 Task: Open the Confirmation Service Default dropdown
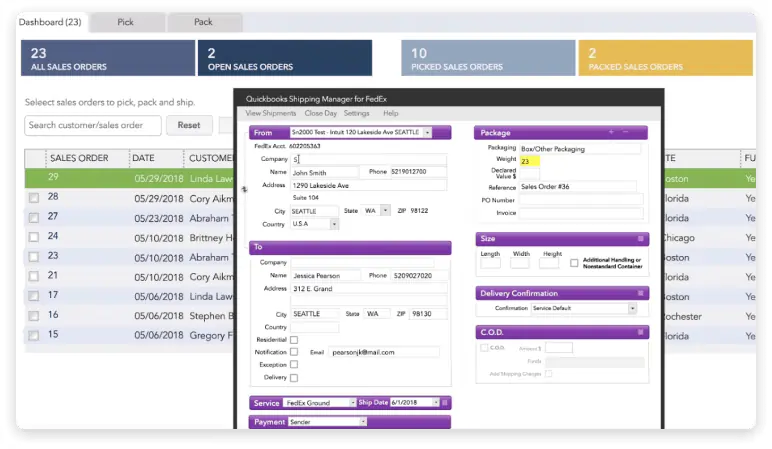(x=632, y=308)
